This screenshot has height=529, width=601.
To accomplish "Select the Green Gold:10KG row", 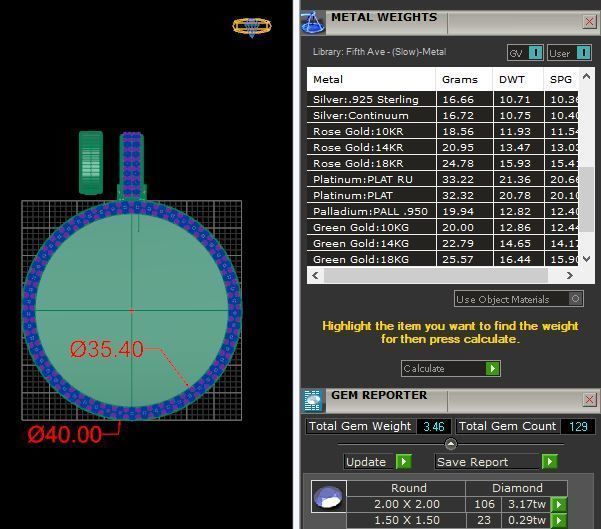I will (443, 227).
